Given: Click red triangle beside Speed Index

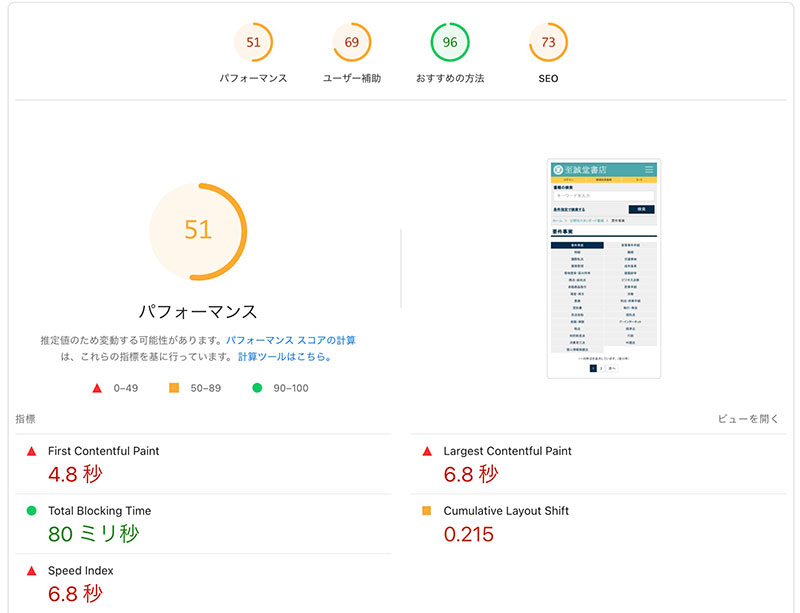Looking at the screenshot, I should coord(32,571).
